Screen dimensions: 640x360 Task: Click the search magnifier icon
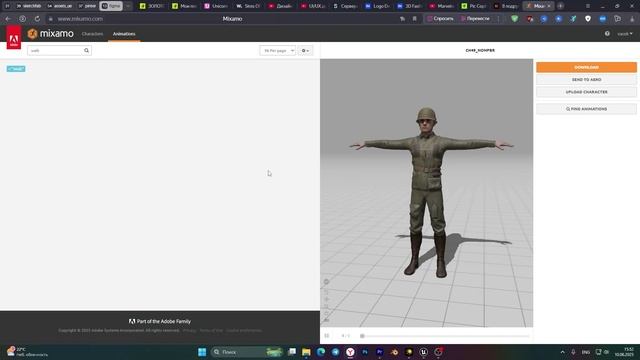(87, 51)
